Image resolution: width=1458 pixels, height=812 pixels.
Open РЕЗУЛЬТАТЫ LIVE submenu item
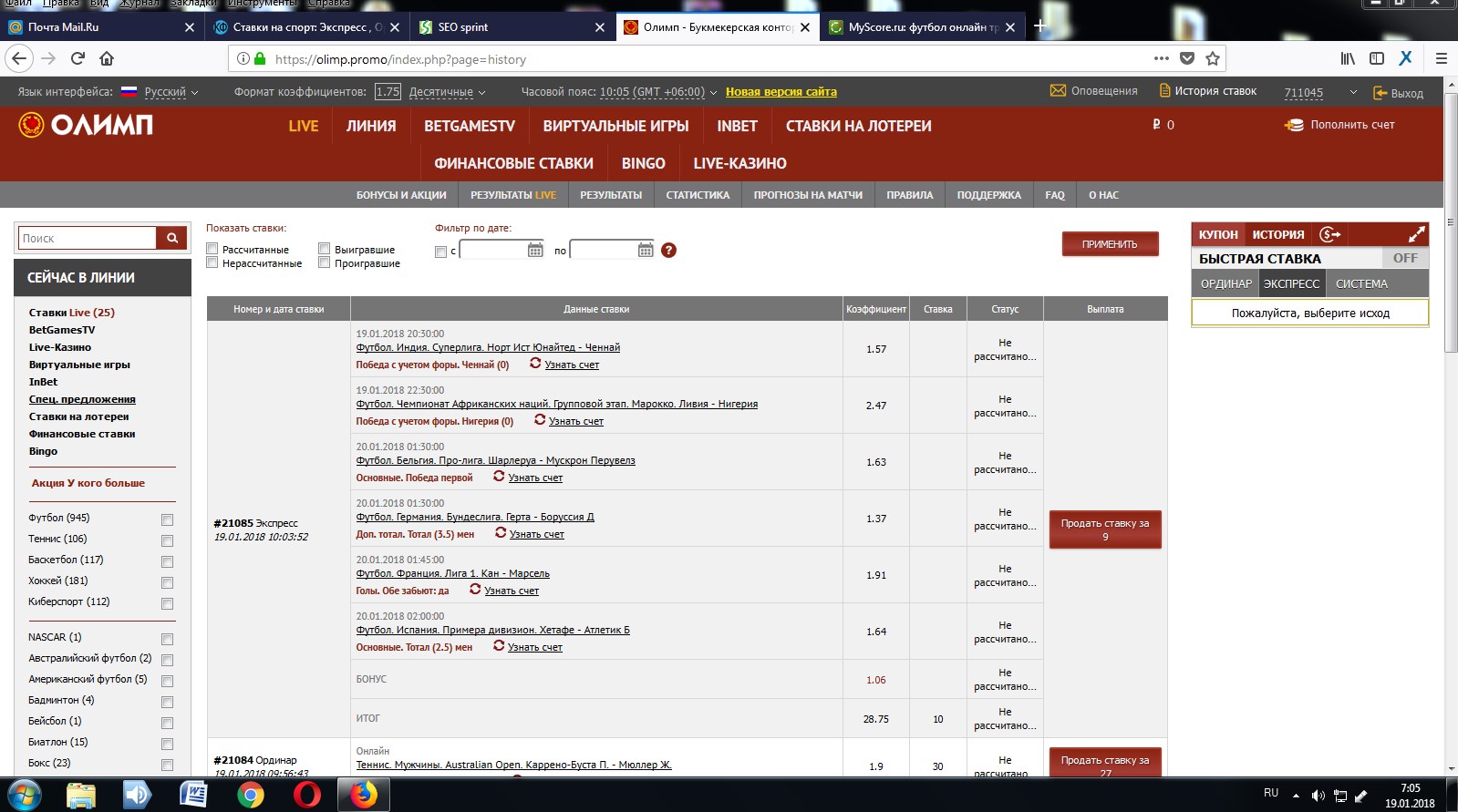513,195
